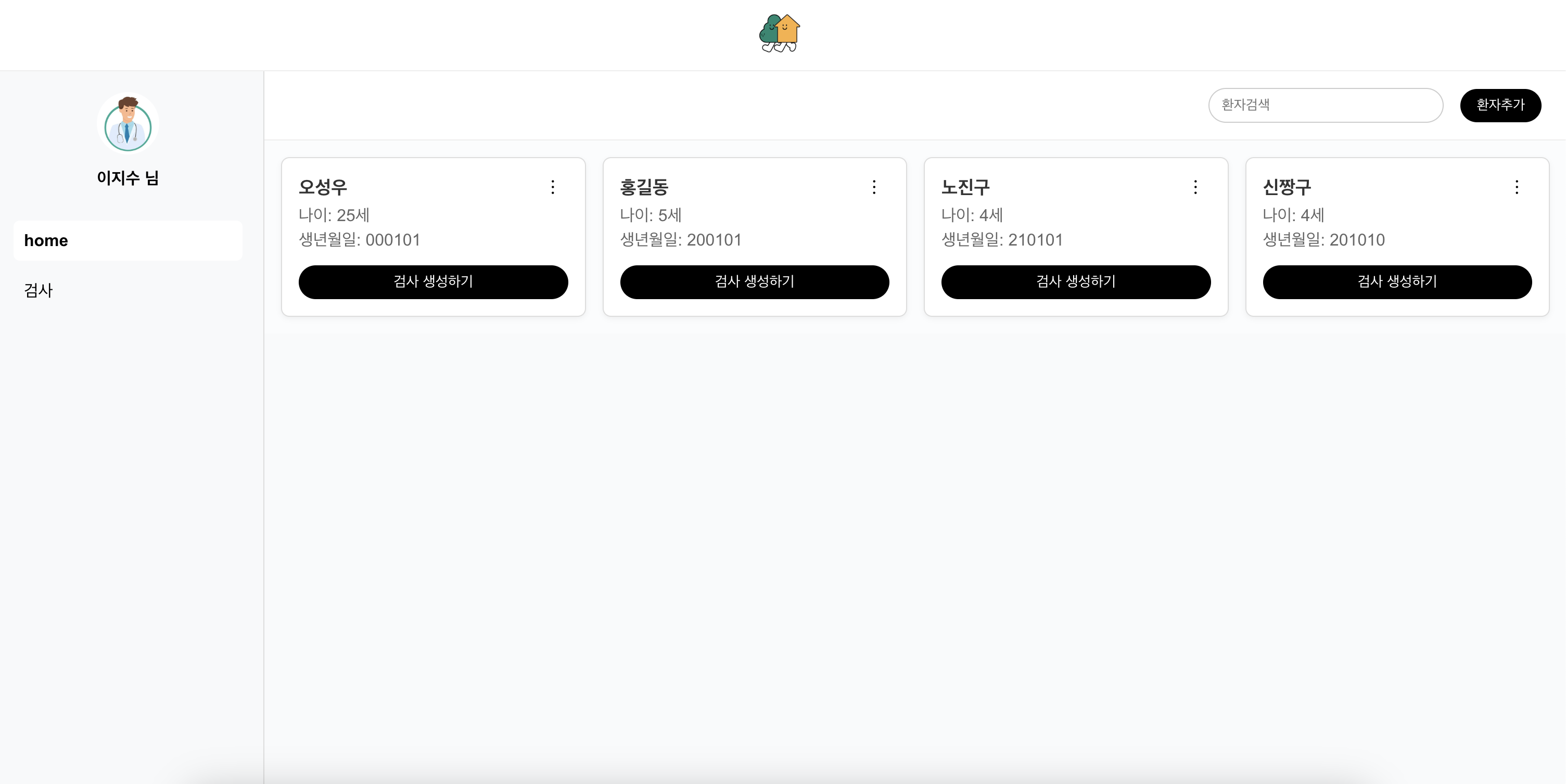Click 생년월일: 210101
Image resolution: width=1566 pixels, height=784 pixels.
(1002, 240)
